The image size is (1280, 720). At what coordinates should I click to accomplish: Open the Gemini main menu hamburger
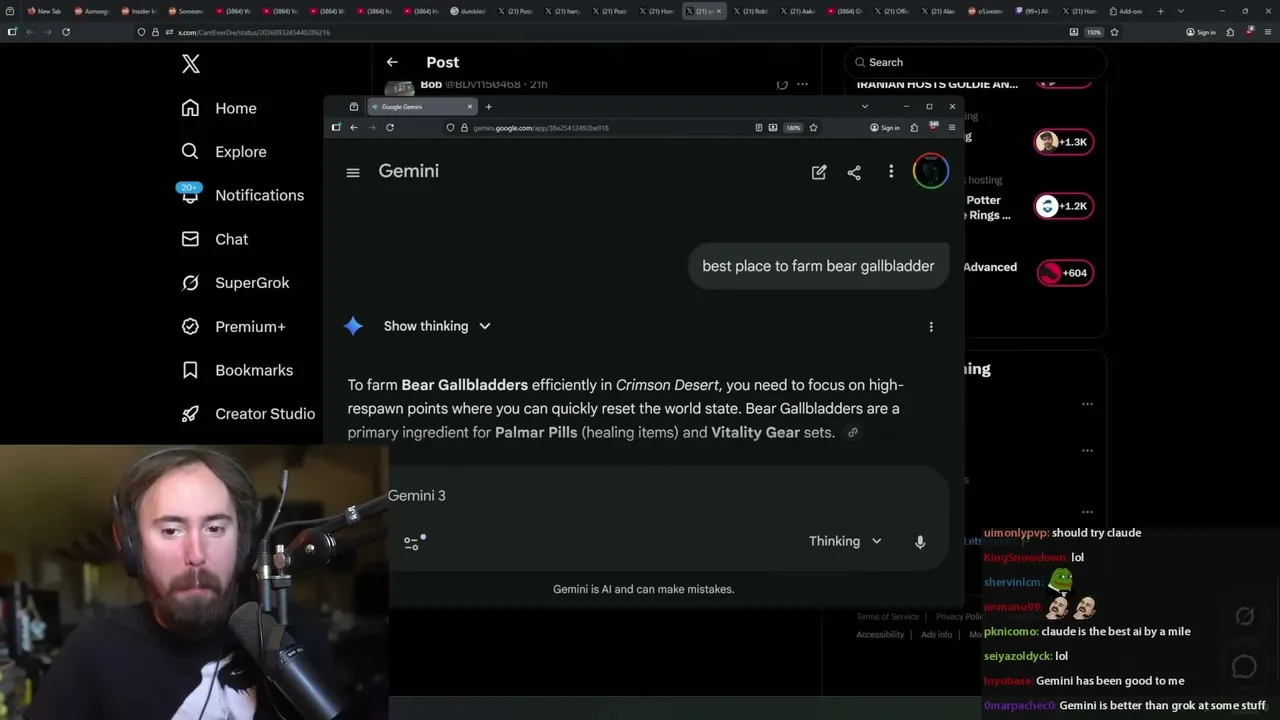(353, 172)
